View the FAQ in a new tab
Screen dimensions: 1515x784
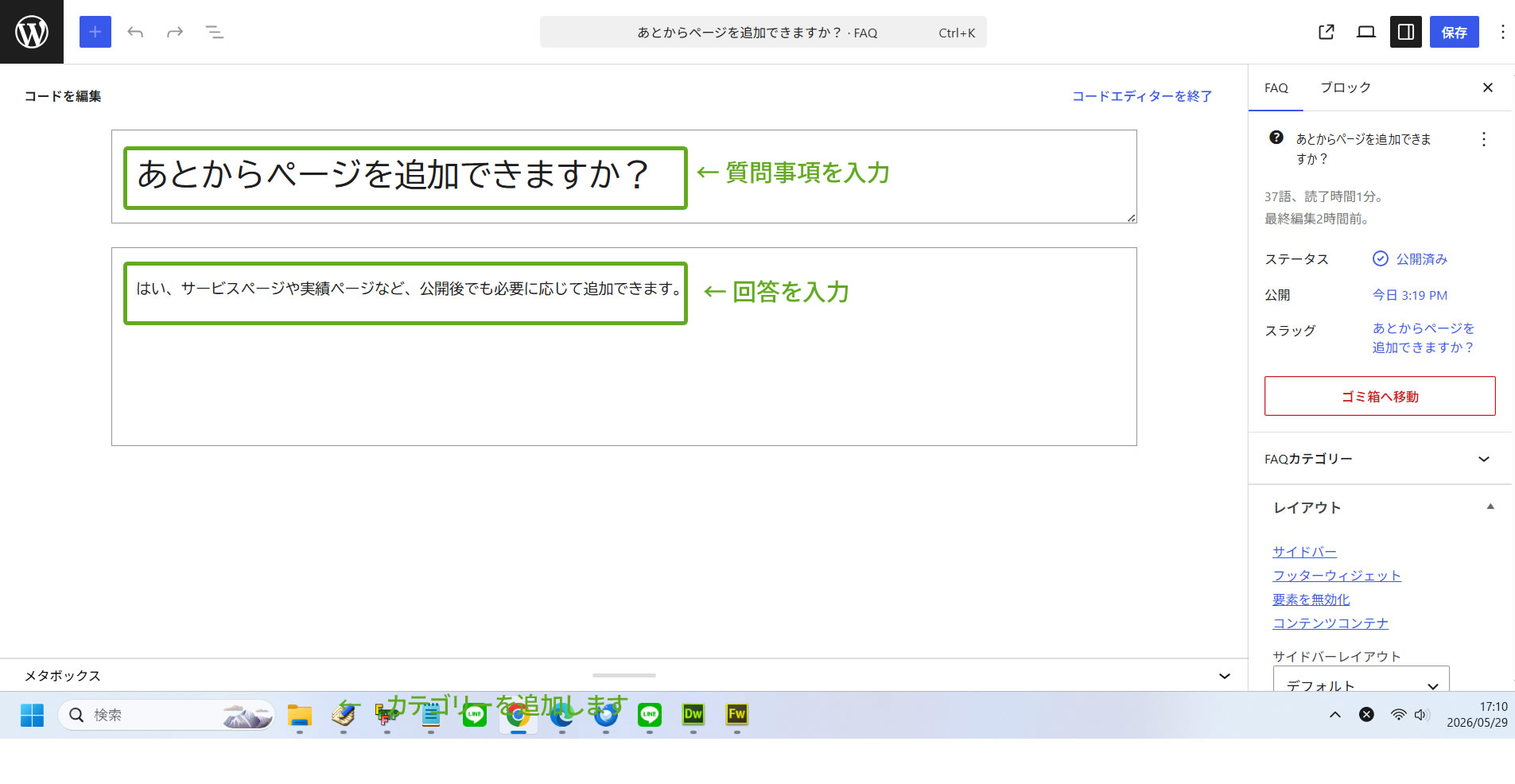tap(1327, 32)
